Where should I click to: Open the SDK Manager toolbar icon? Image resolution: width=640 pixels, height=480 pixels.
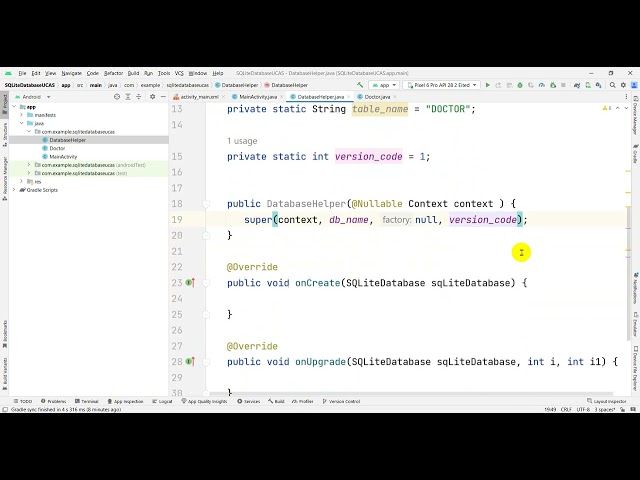pyautogui.click(x=598, y=85)
